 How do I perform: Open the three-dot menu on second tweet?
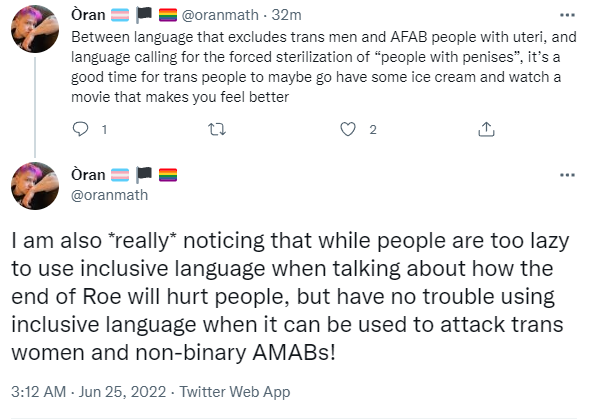[x=567, y=175]
